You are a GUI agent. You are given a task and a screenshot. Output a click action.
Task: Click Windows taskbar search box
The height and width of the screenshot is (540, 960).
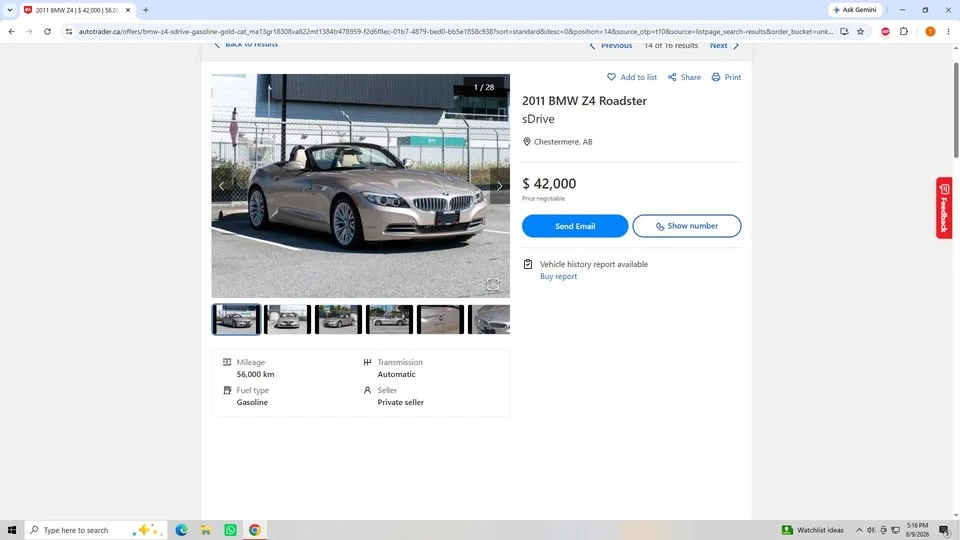(96, 530)
